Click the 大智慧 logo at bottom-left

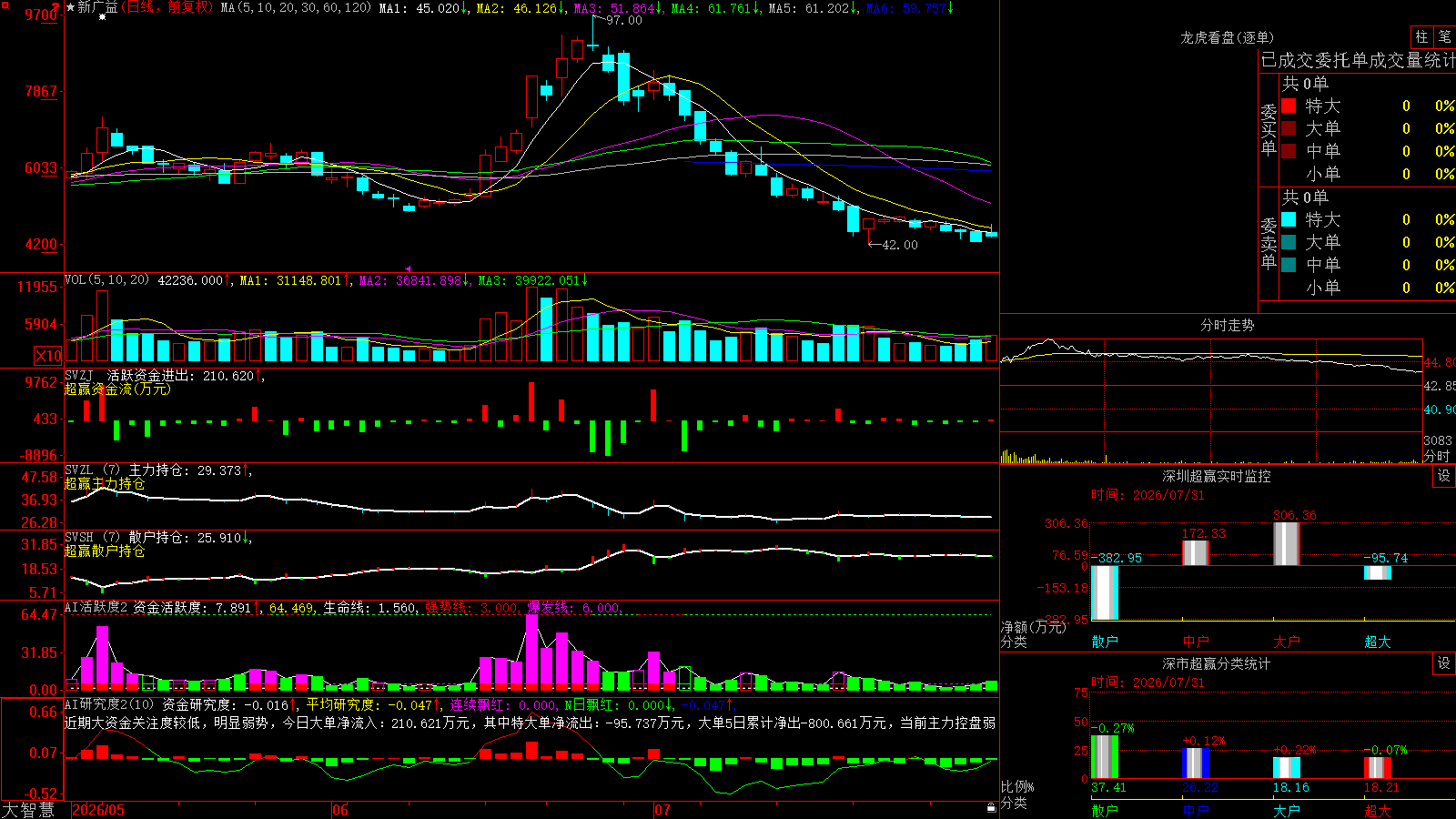tap(28, 810)
